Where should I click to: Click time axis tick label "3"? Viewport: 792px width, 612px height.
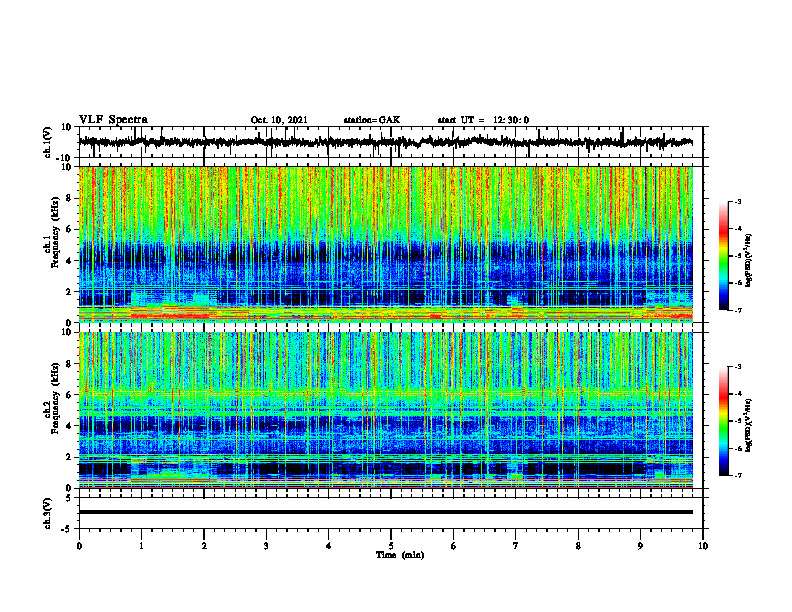[266, 546]
